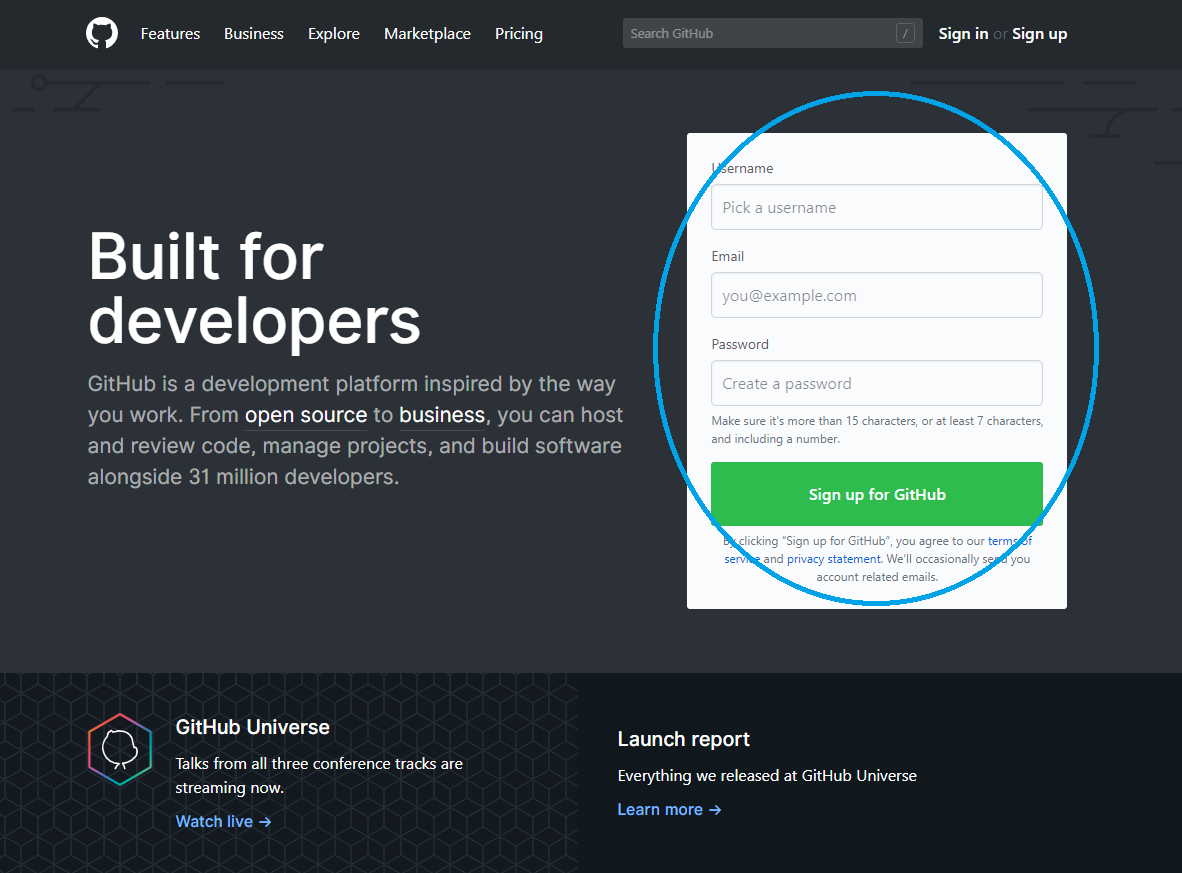Click the Username field label
1182x873 pixels.
click(x=743, y=168)
